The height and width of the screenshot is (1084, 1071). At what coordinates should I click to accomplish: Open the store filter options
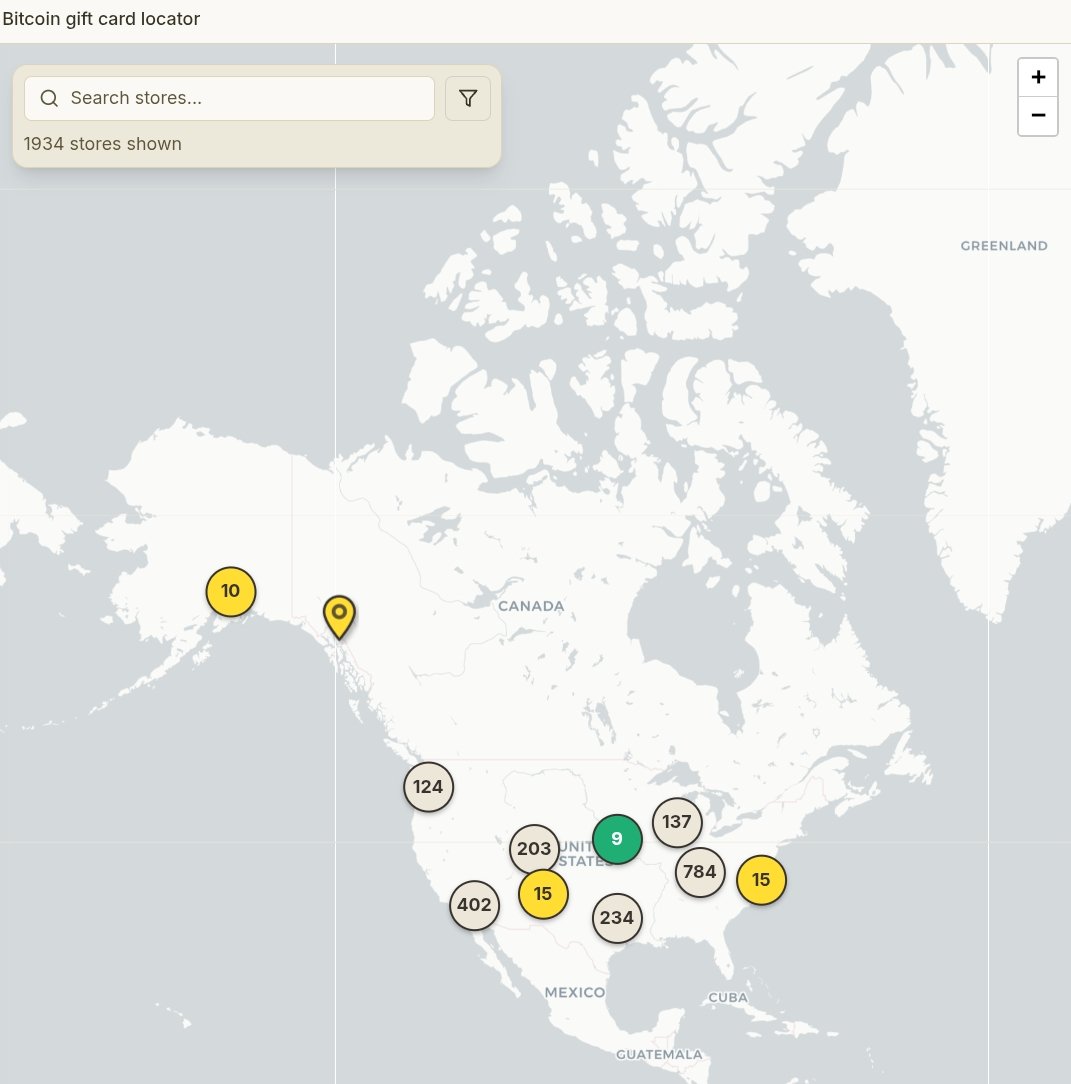(468, 98)
